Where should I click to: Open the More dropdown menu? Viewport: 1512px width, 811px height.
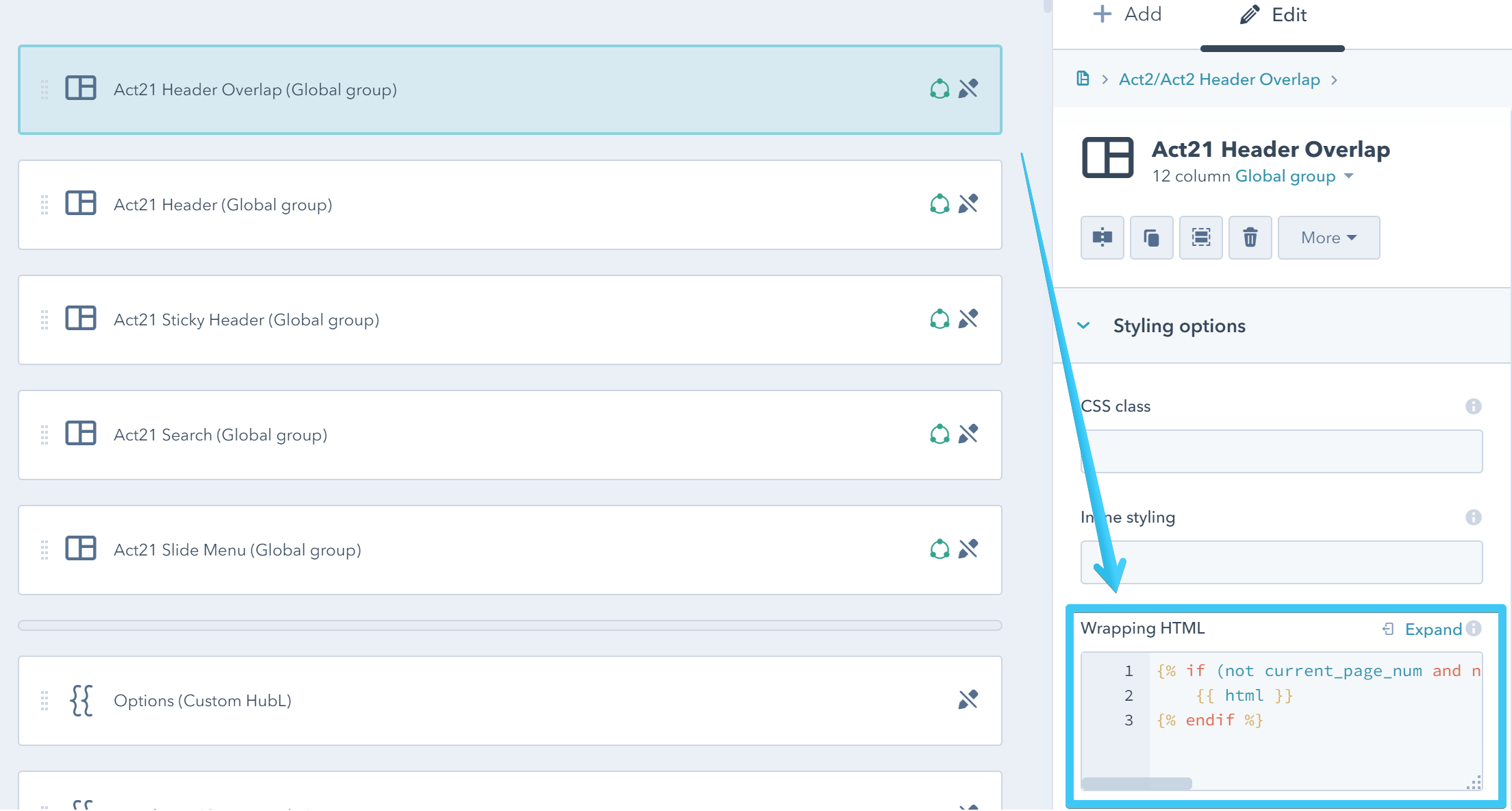pyautogui.click(x=1328, y=238)
